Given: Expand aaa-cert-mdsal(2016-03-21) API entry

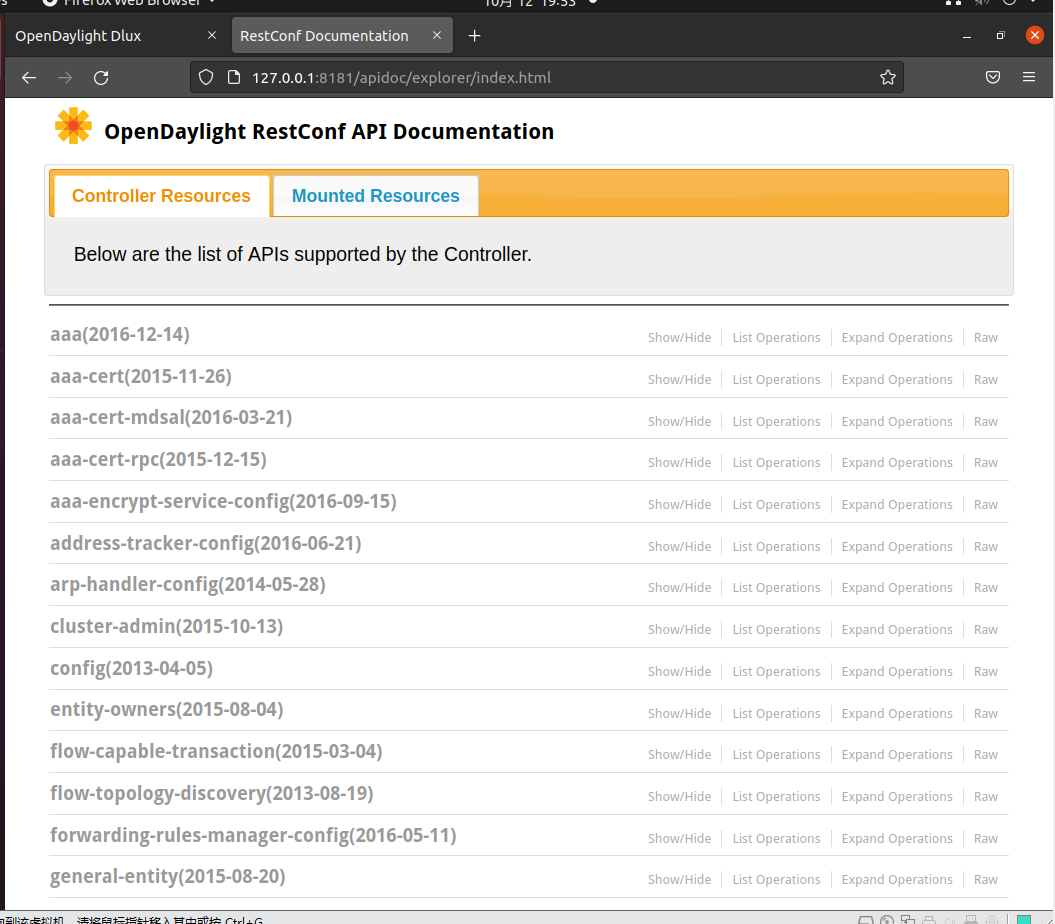Looking at the screenshot, I should (171, 417).
